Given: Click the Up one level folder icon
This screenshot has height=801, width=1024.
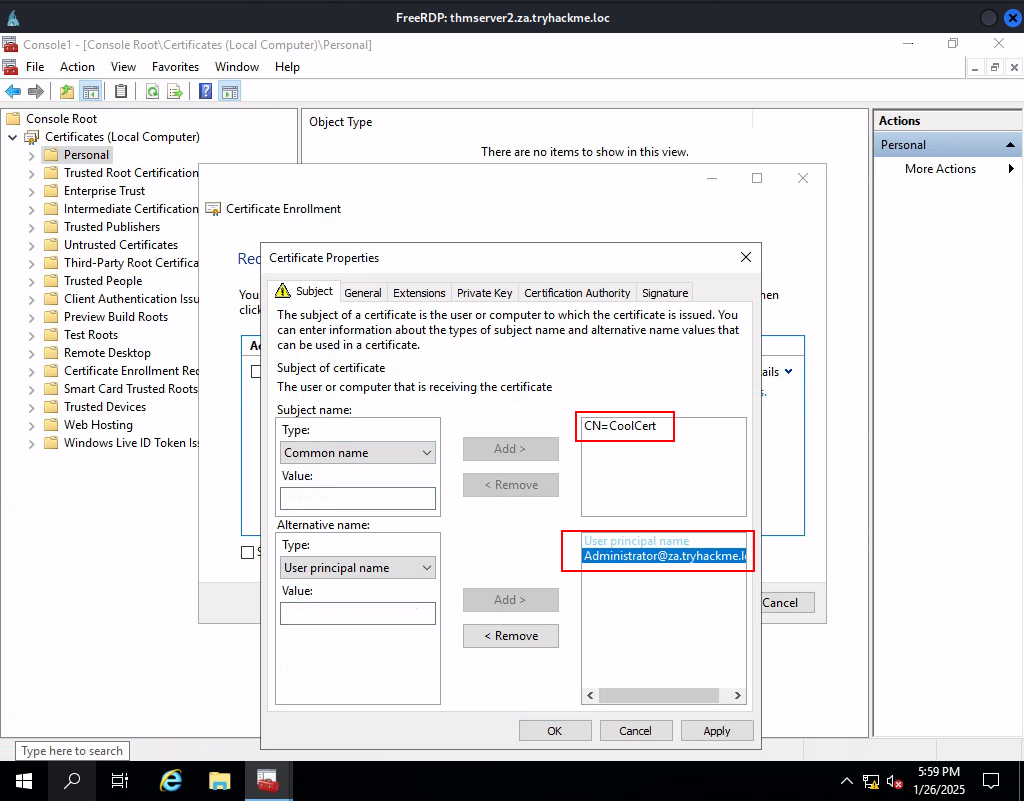Looking at the screenshot, I should [x=67, y=91].
